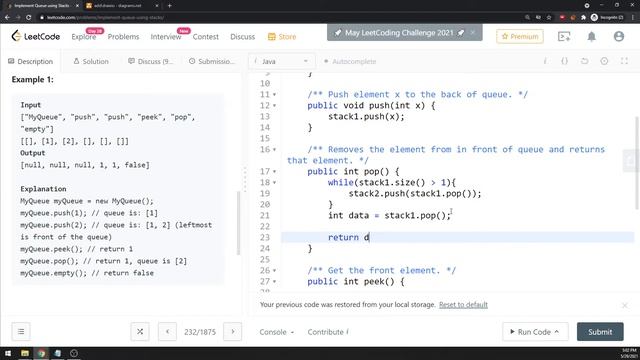Viewport: 640px width, 360px height.
Task: Go to the next problem
Action: point(233,331)
